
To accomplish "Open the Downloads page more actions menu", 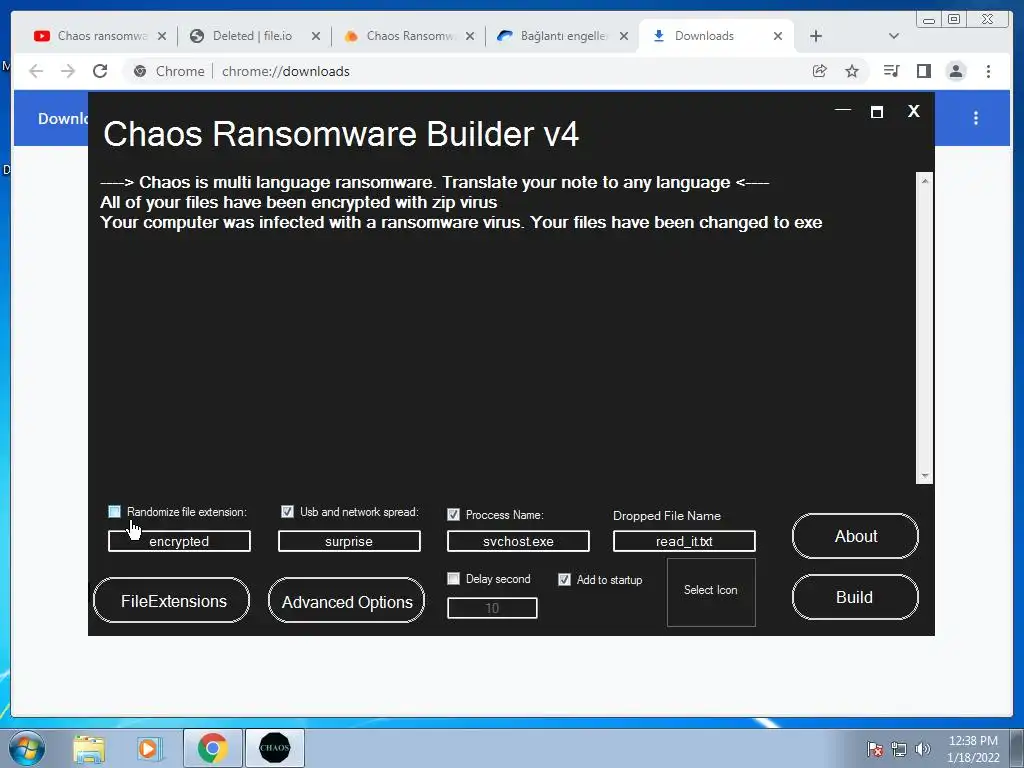I will (976, 118).
